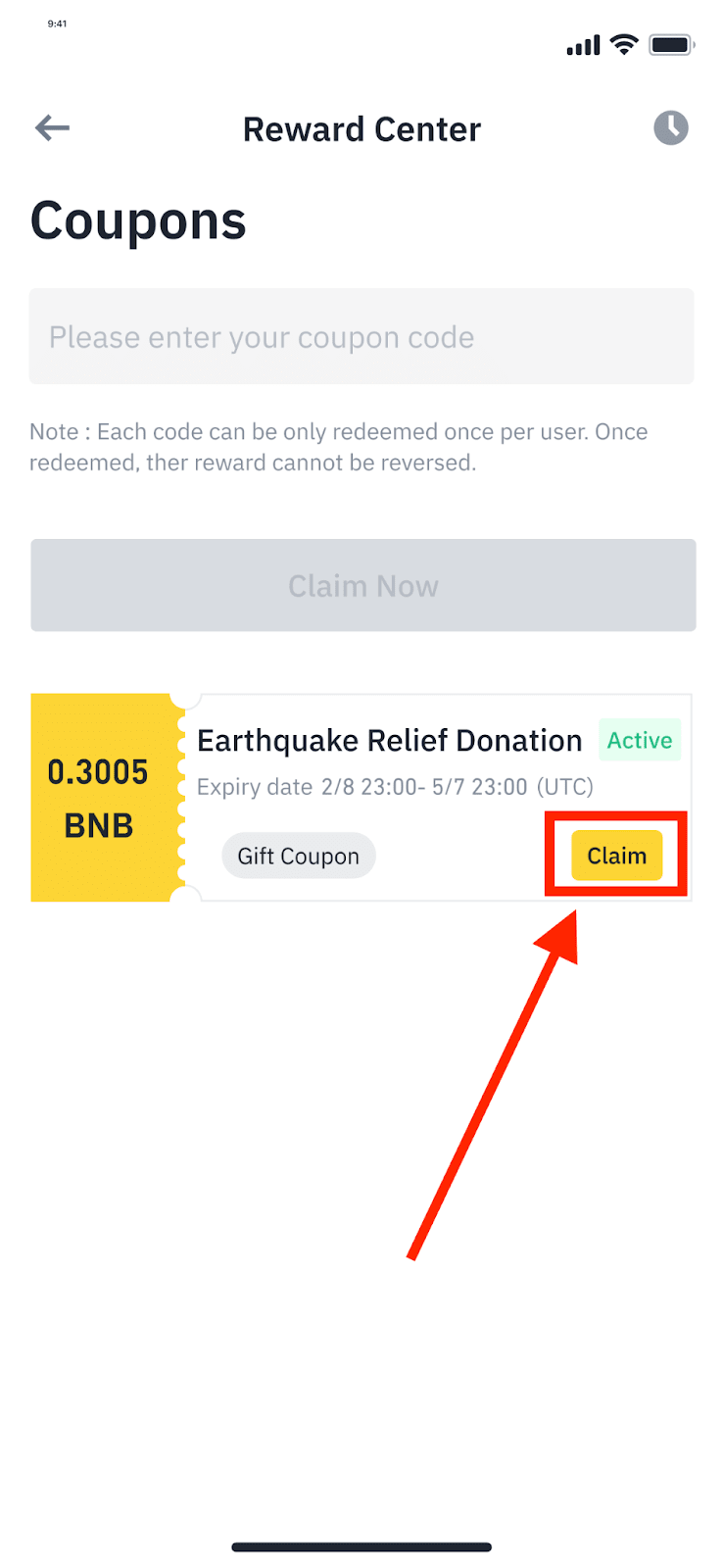Viewport: 723px width, 1568px height.
Task: Tap the 9:41 status bar time
Action: 58,24
